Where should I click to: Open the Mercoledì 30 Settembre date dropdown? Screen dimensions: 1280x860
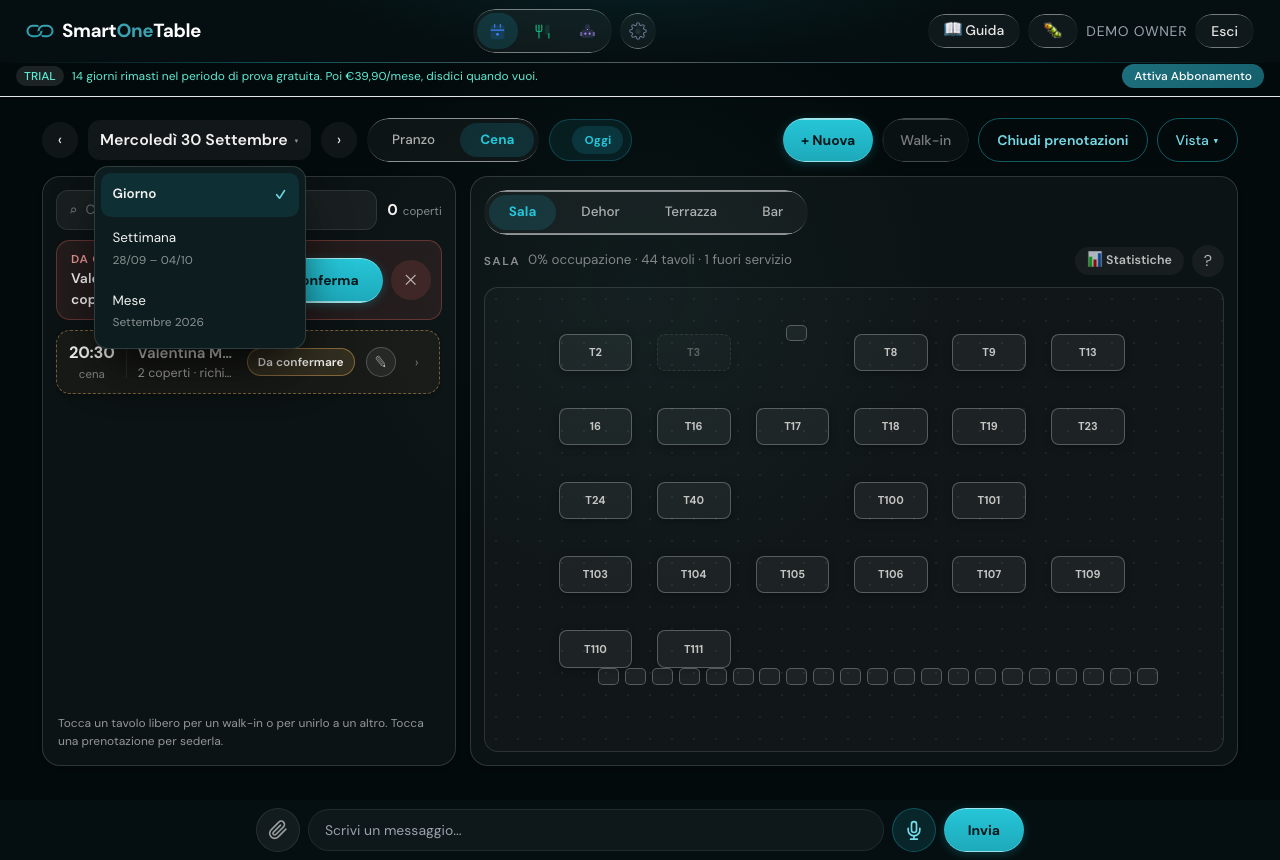tap(199, 140)
